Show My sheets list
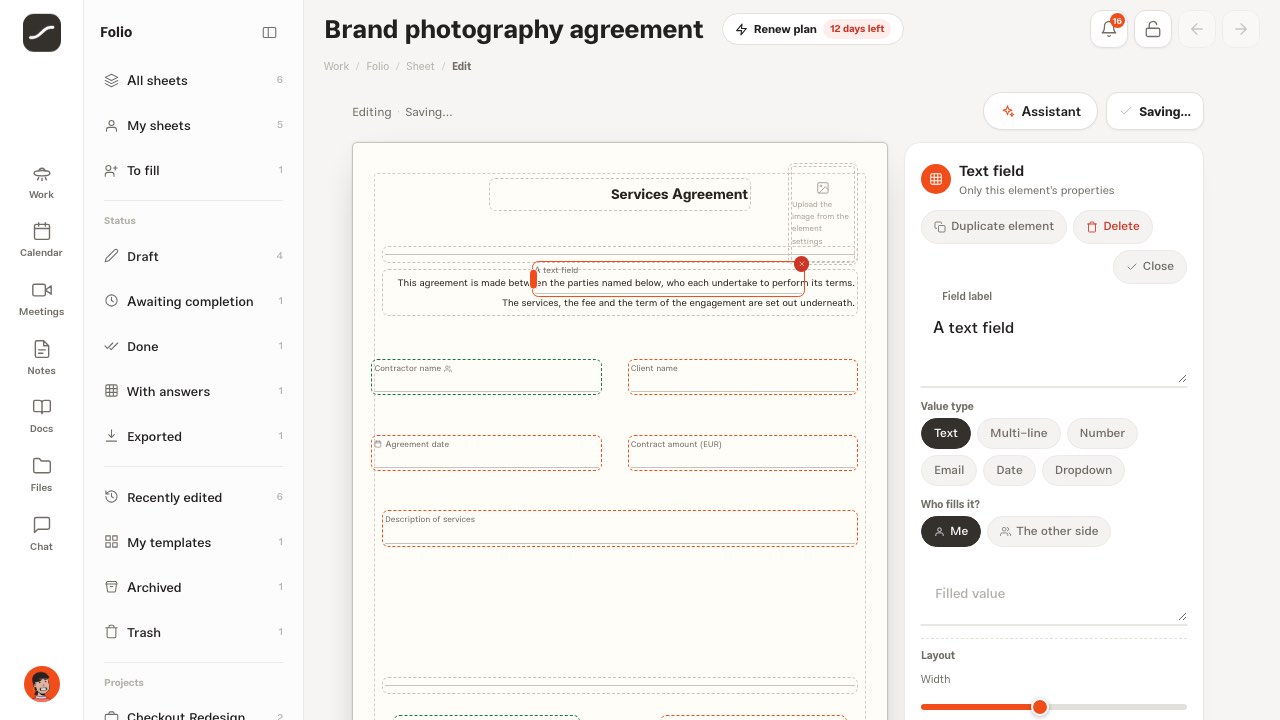The width and height of the screenshot is (1280, 720). click(194, 125)
